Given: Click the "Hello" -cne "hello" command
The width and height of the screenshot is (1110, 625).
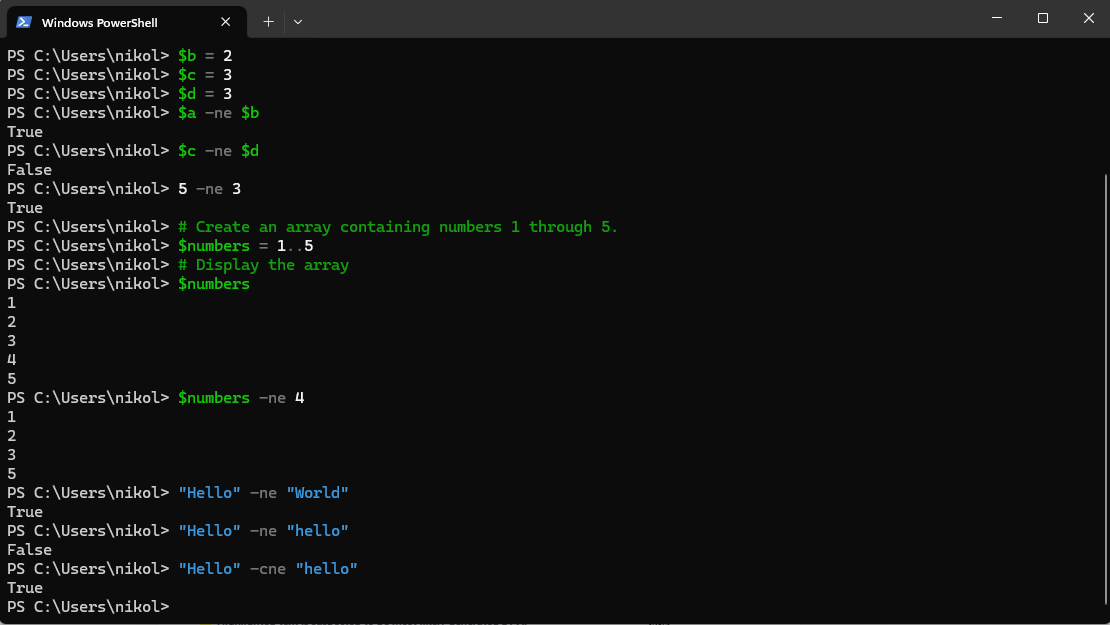Looking at the screenshot, I should click(x=268, y=568).
